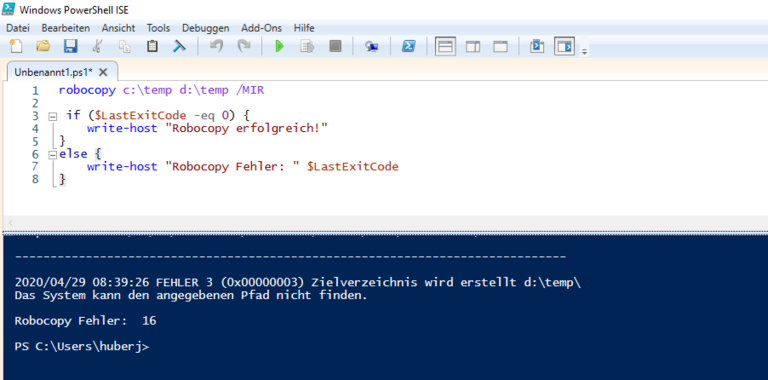Run the script with the green play icon
The height and width of the screenshot is (380, 768).
(x=280, y=47)
